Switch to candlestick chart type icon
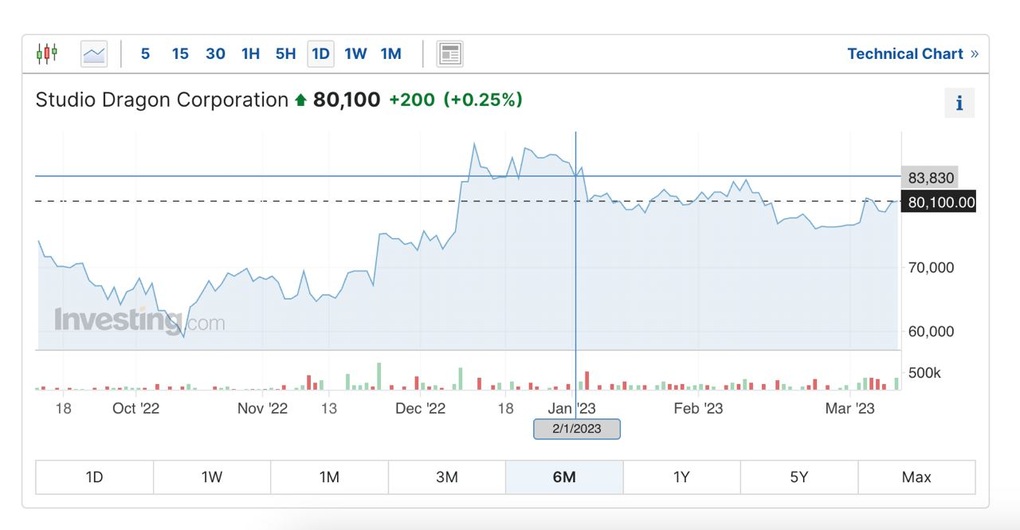This screenshot has height=530, width=1020. (47, 53)
